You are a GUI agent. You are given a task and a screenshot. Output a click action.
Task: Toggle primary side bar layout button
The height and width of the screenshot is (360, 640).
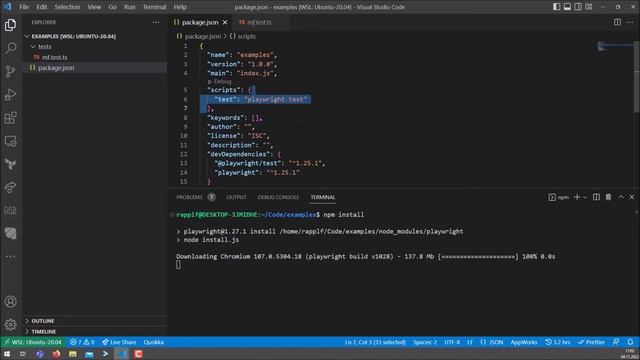556,7
